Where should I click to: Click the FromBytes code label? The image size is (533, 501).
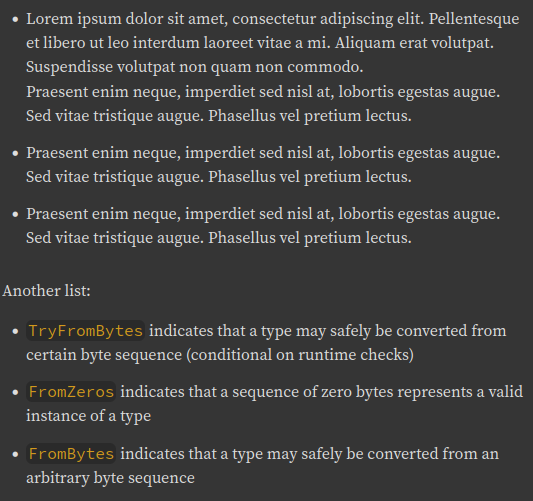71,454
